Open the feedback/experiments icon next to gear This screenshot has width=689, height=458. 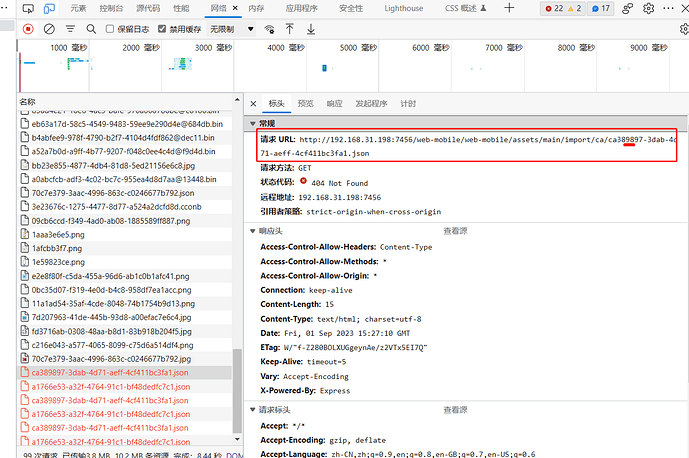pos(627,8)
